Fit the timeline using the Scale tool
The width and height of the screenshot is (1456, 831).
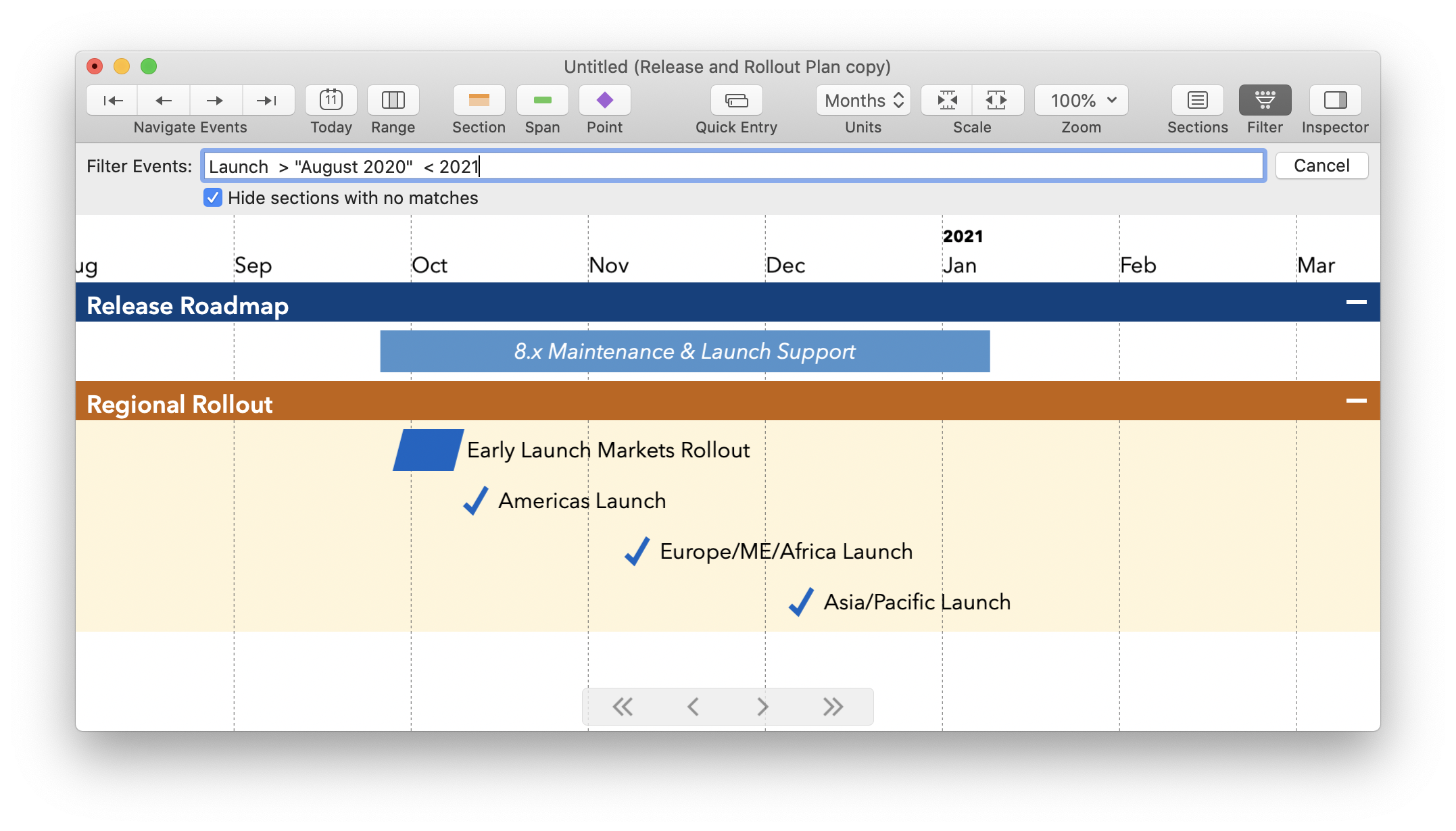945,100
